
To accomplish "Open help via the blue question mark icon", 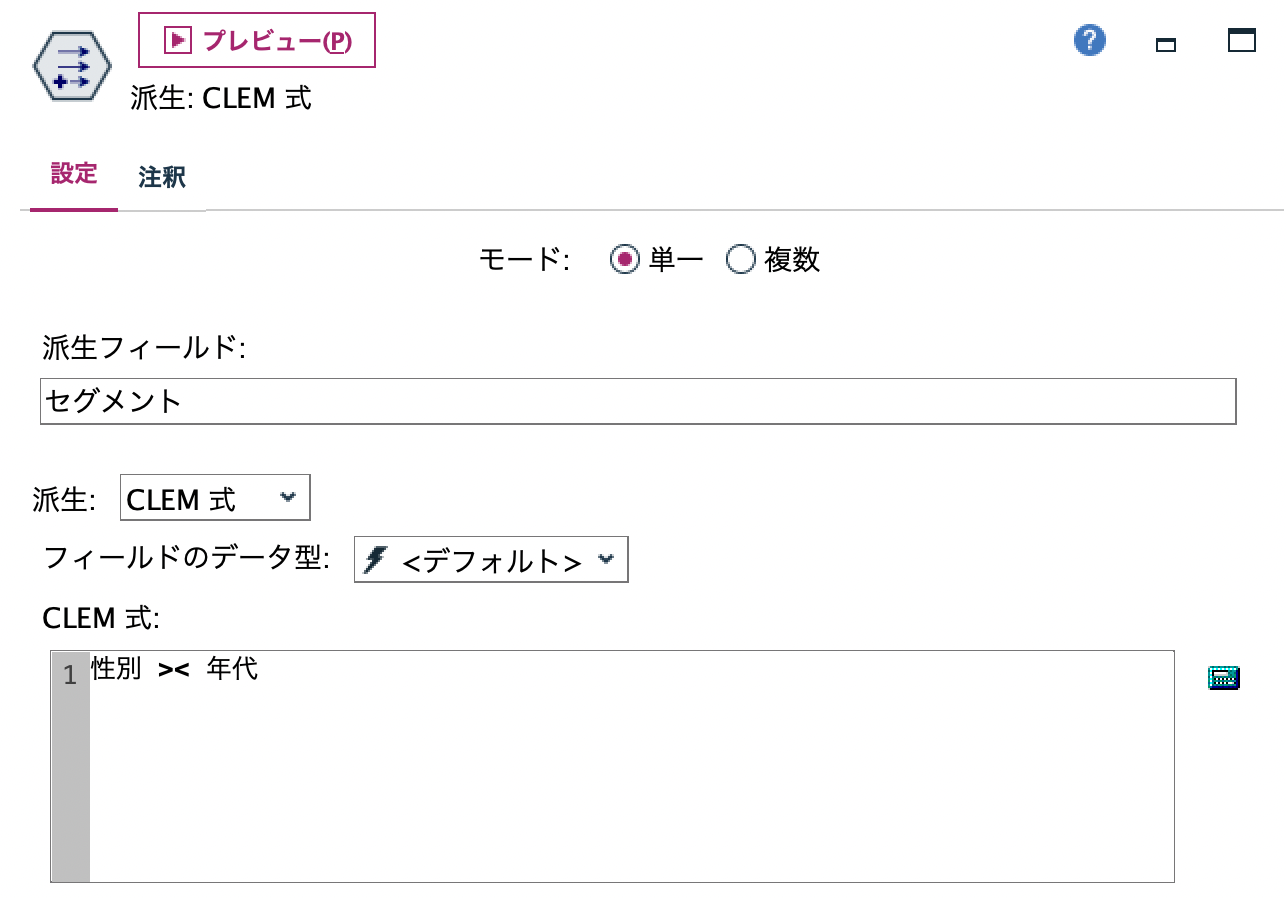I will [x=1089, y=42].
